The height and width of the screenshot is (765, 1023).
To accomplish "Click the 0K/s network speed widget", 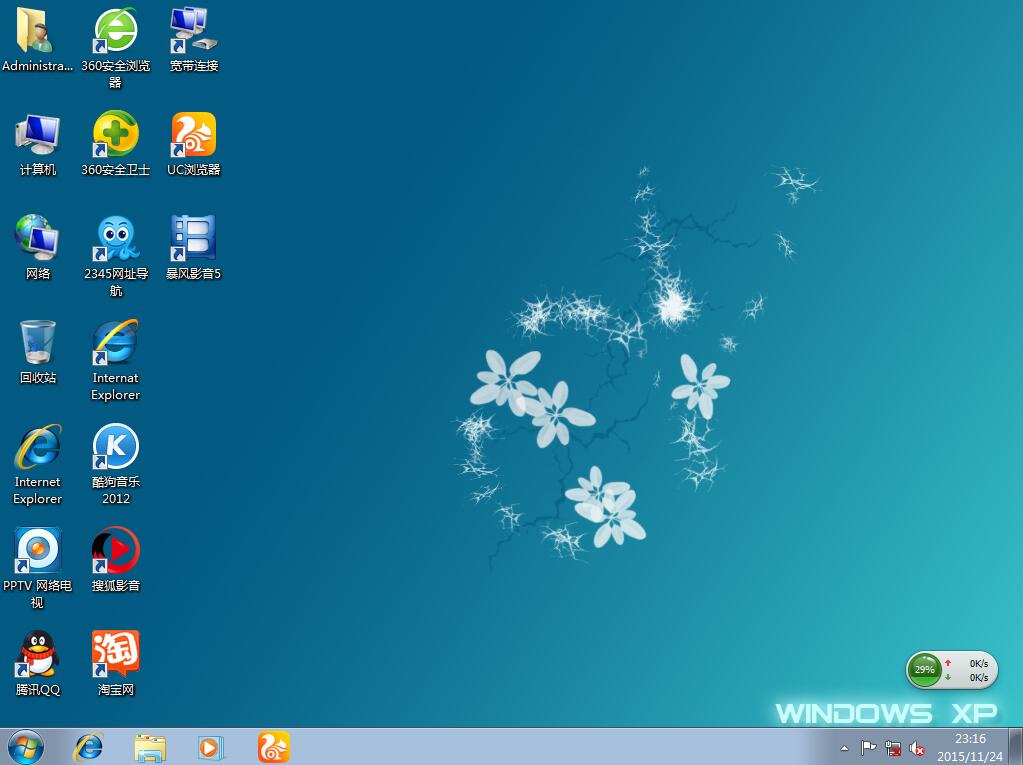I will [x=970, y=670].
